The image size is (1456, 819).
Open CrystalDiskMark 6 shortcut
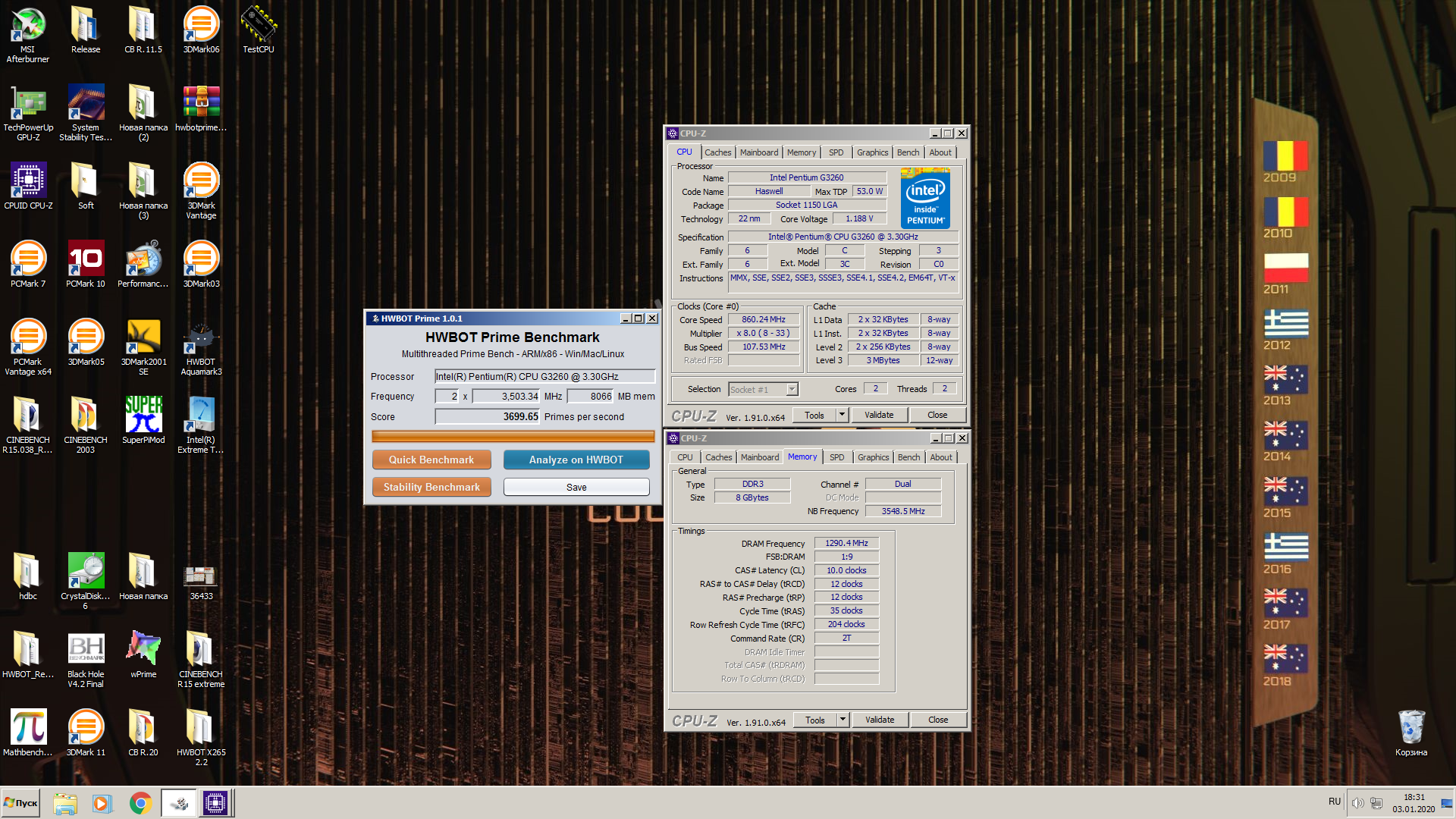tap(86, 581)
